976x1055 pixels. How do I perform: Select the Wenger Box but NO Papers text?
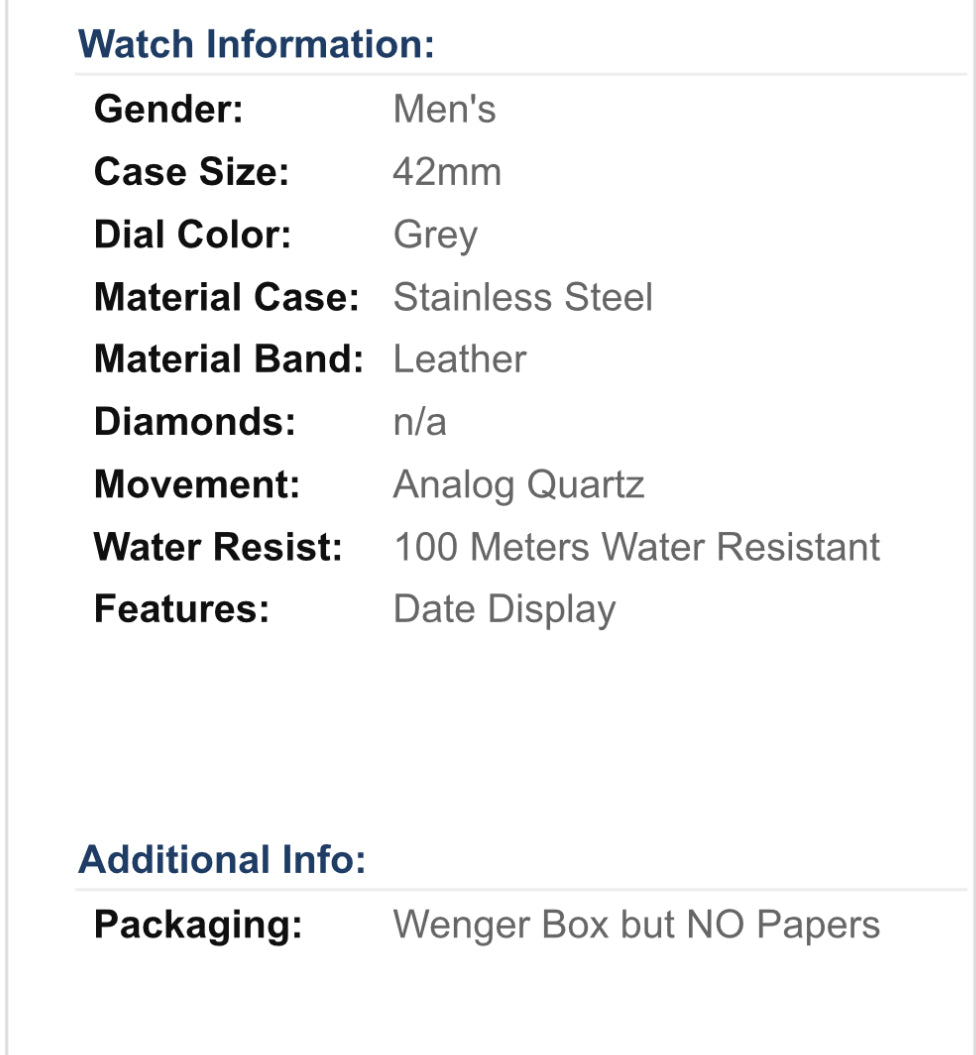tap(637, 924)
